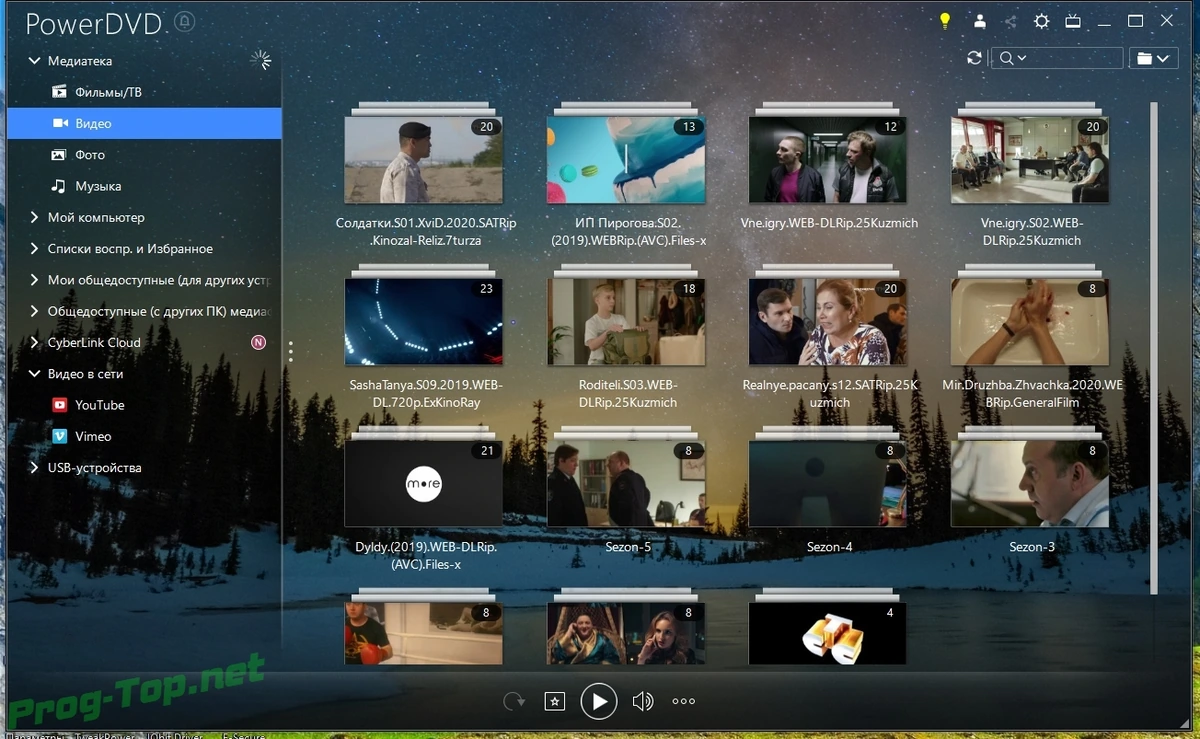Click the Sezon-5 folder label
This screenshot has height=739, width=1200.
(x=628, y=547)
